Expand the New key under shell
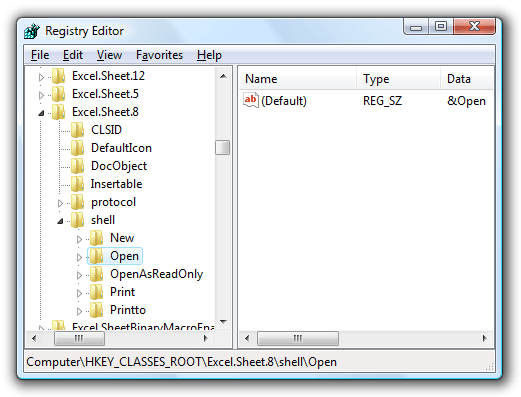Viewport: 521px width, 397px height. click(79, 239)
